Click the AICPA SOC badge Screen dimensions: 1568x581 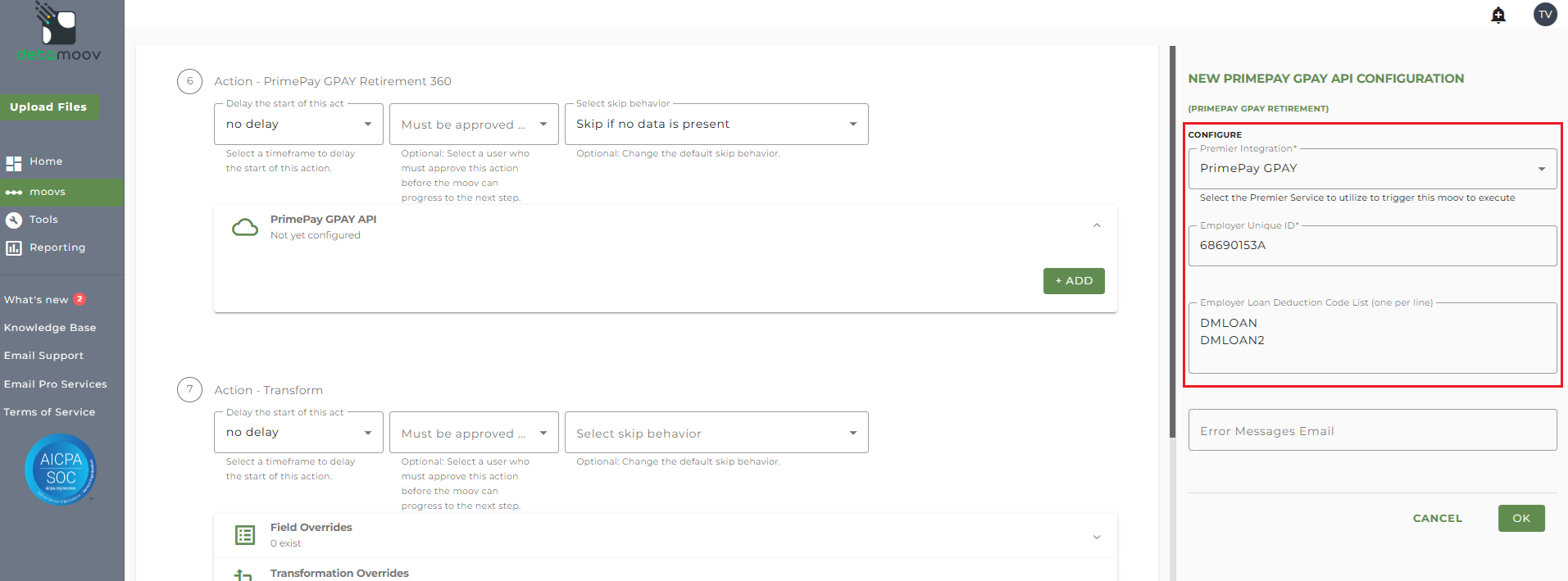pos(61,469)
